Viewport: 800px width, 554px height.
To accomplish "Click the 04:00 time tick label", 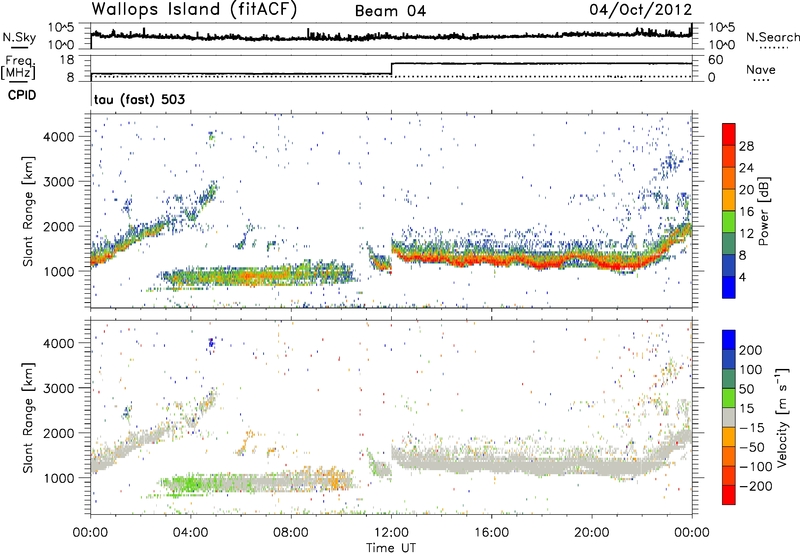I will coord(190,533).
